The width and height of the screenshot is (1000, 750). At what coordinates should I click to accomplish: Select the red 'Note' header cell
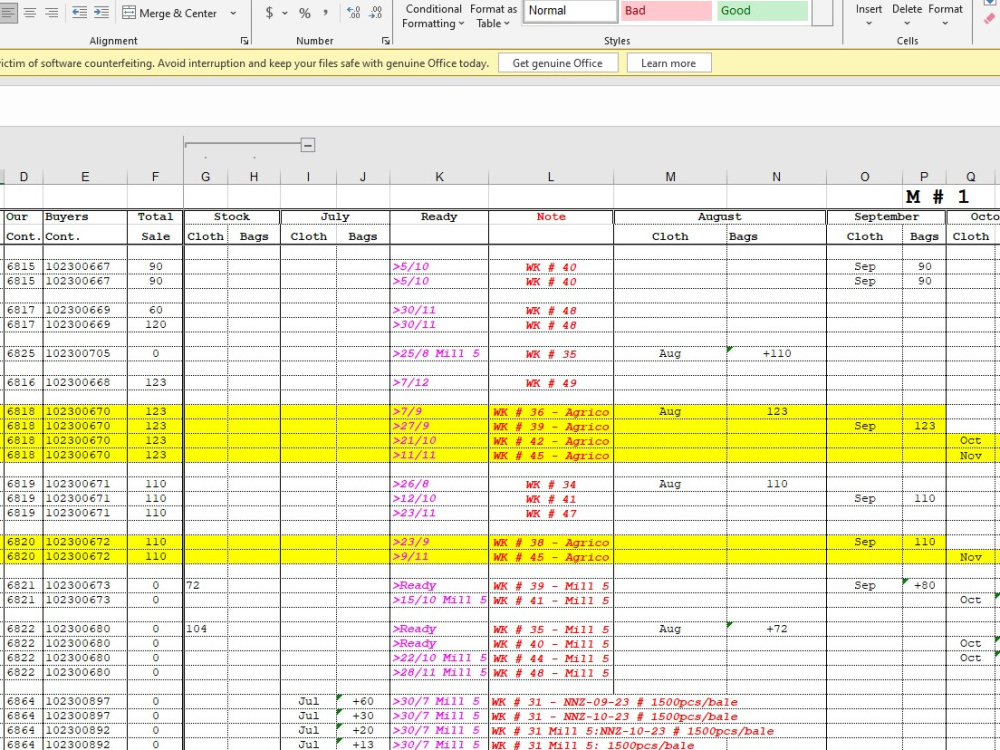[551, 217]
